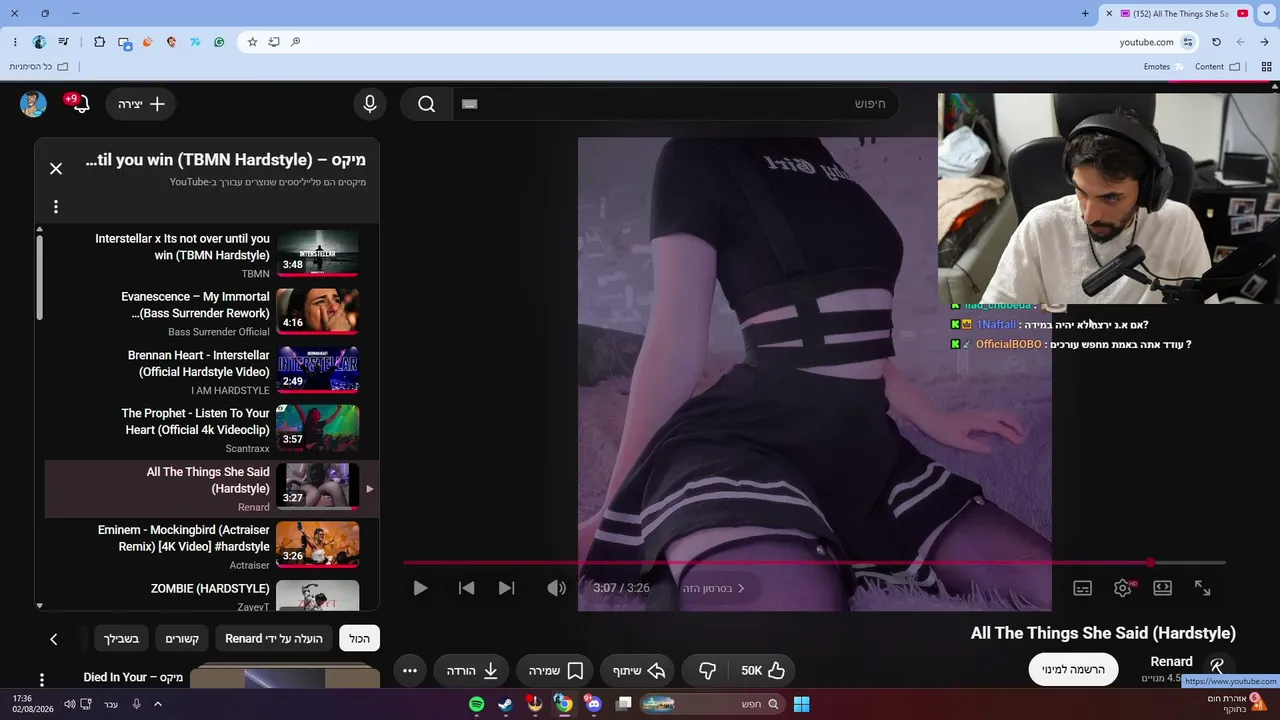Enter fullscreen mode in the player

[1203, 588]
